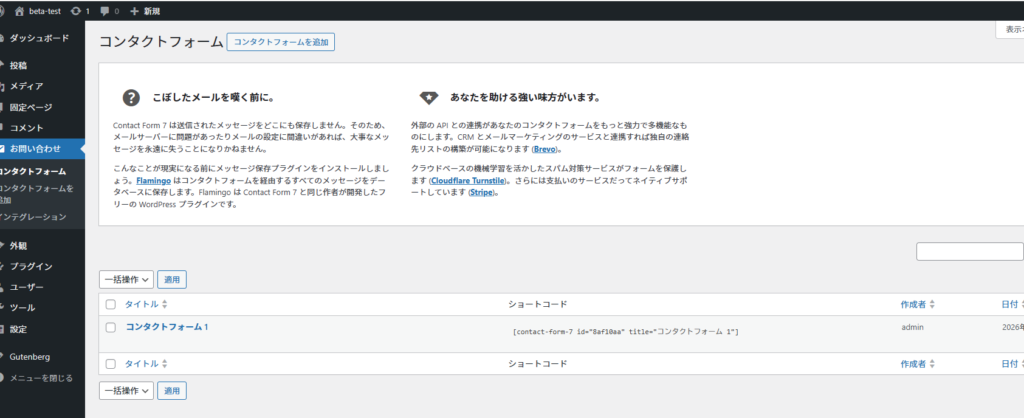Sort by title using top タイトル arrows
The height and width of the screenshot is (418, 1024).
[x=165, y=304]
